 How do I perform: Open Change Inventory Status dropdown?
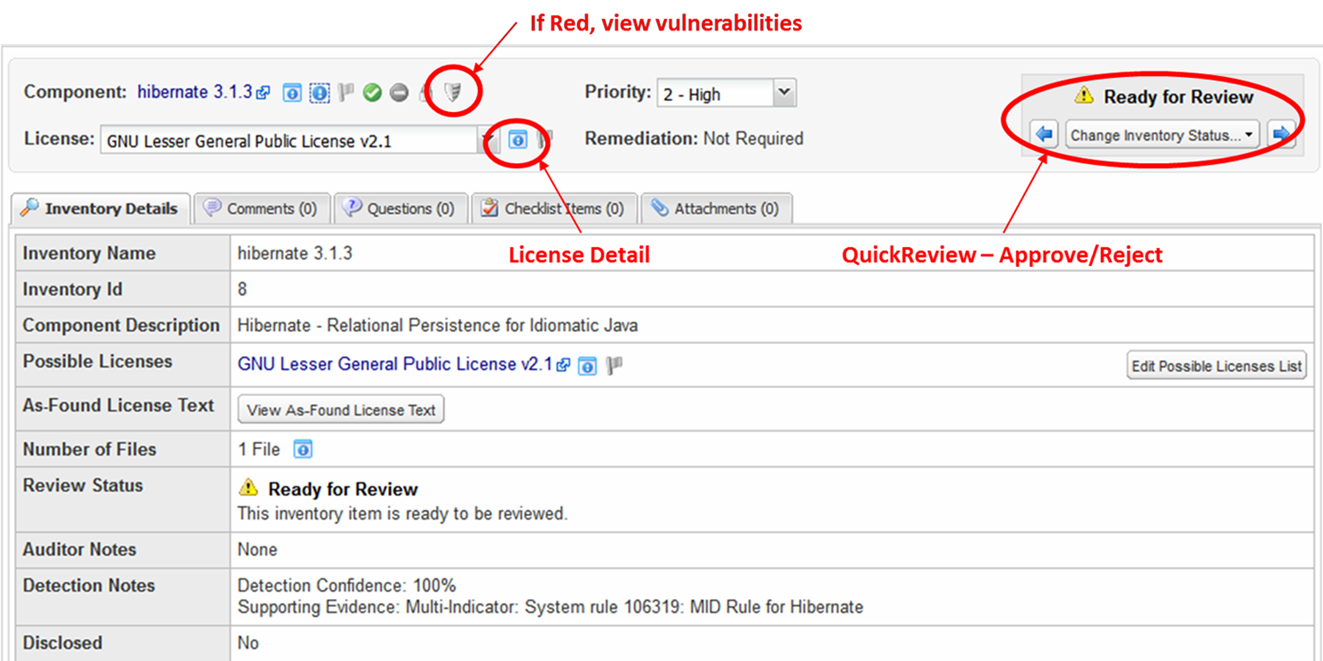(1162, 135)
